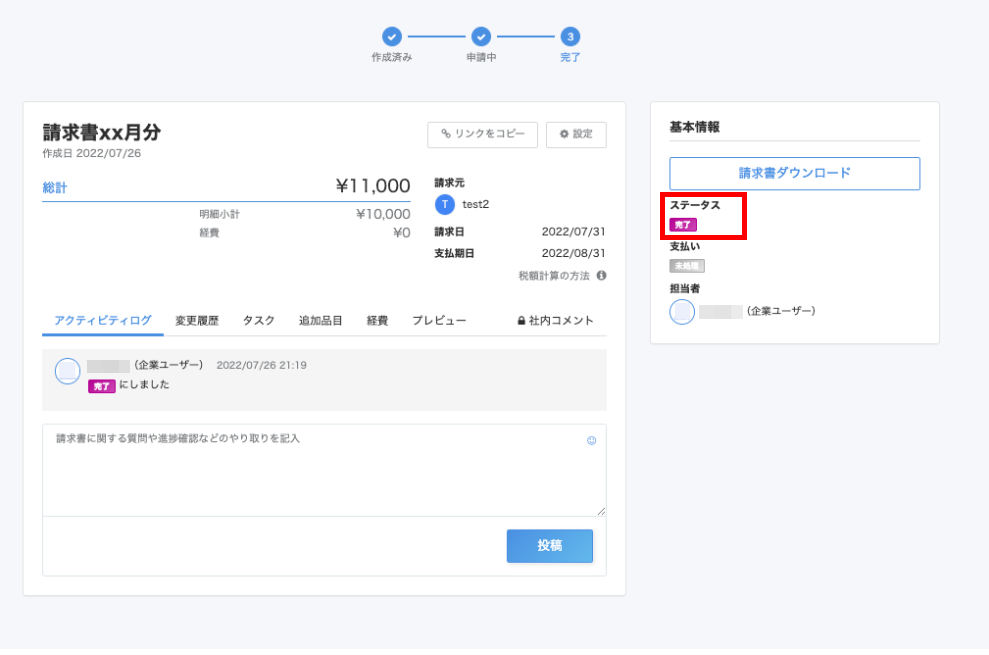989x655 pixels.
Task: Submit the comment with 投稿 button
Action: (x=550, y=546)
